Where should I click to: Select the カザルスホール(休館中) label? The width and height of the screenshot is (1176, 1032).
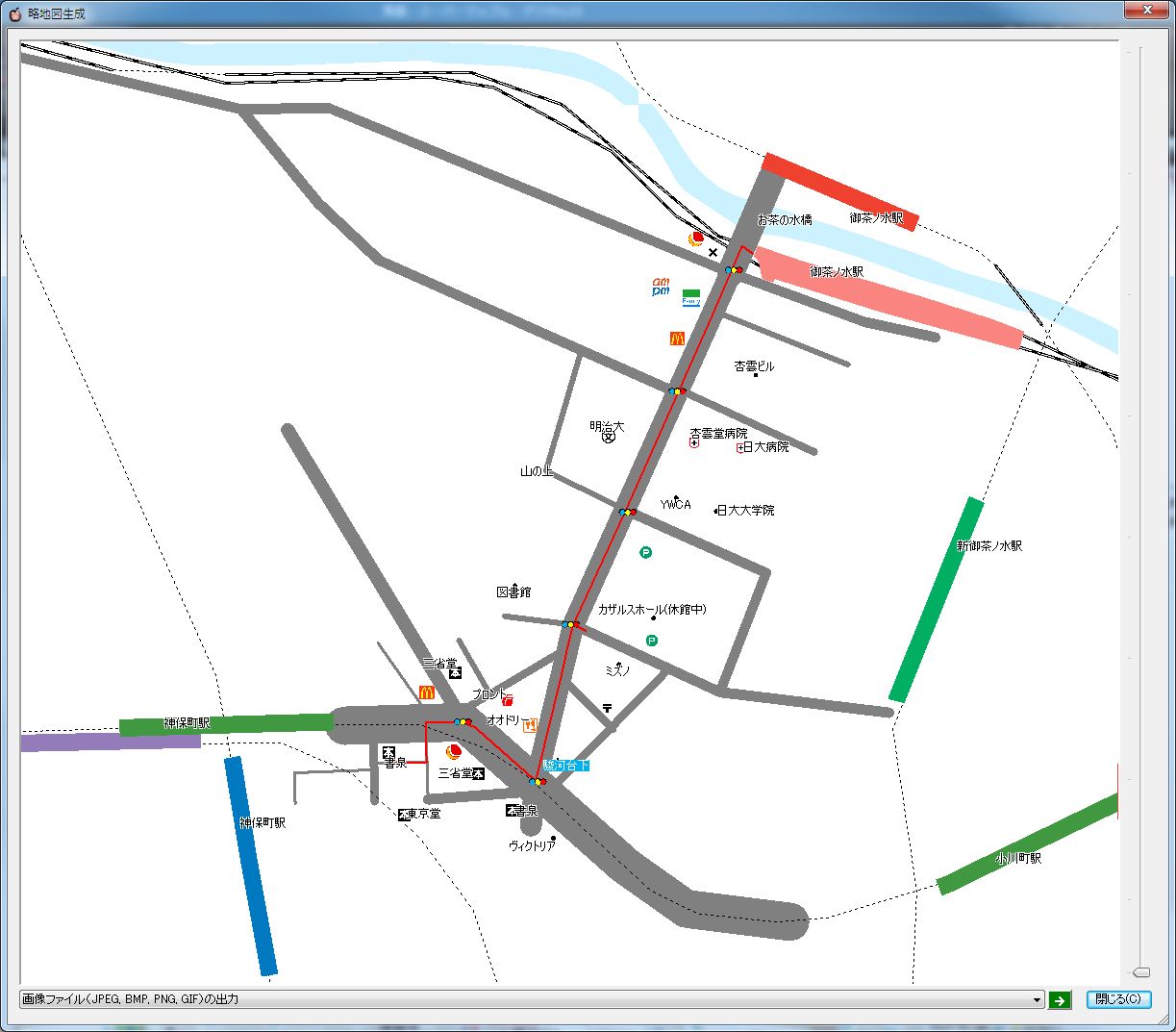[x=652, y=610]
